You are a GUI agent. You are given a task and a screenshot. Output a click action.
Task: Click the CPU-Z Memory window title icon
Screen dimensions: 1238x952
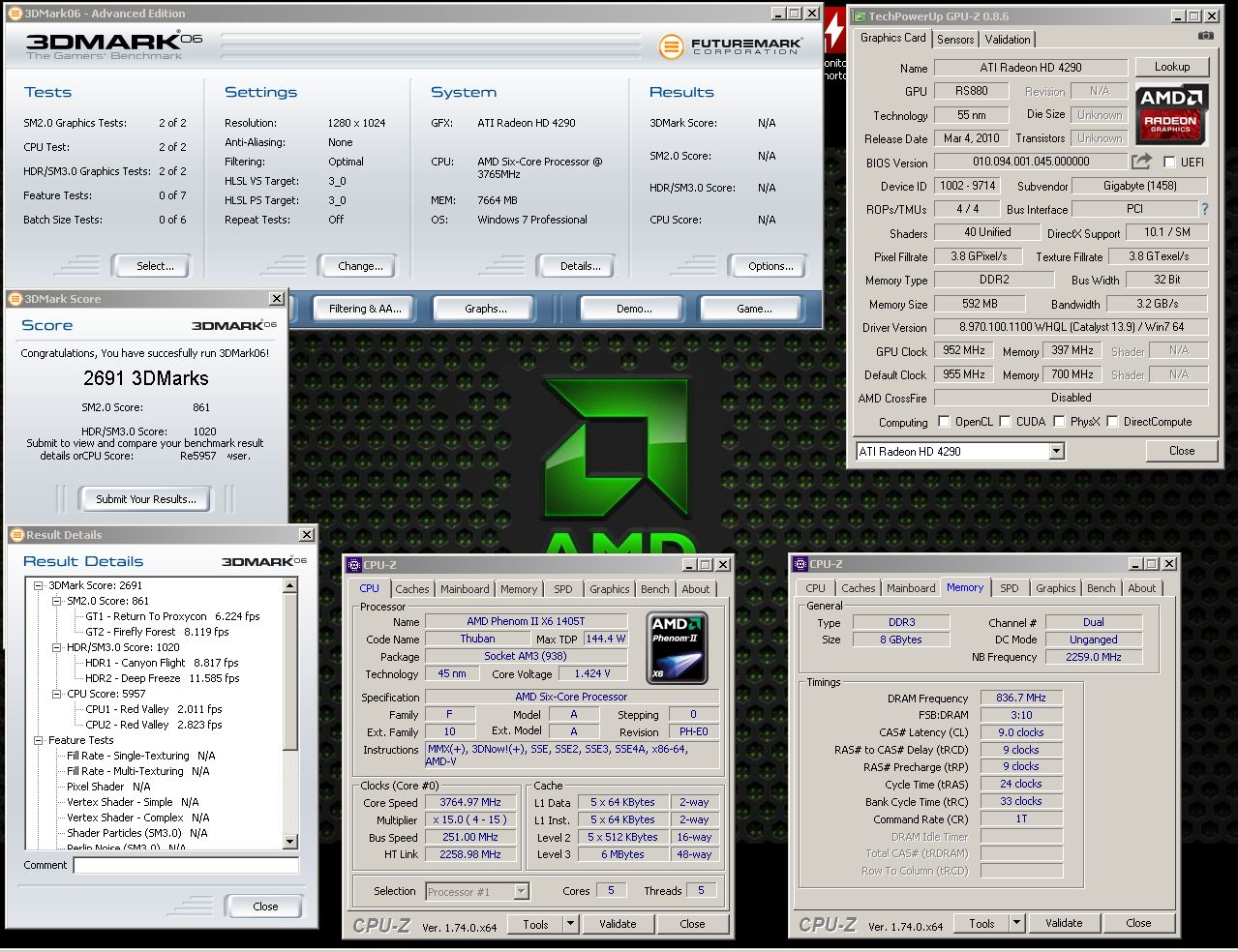800,564
